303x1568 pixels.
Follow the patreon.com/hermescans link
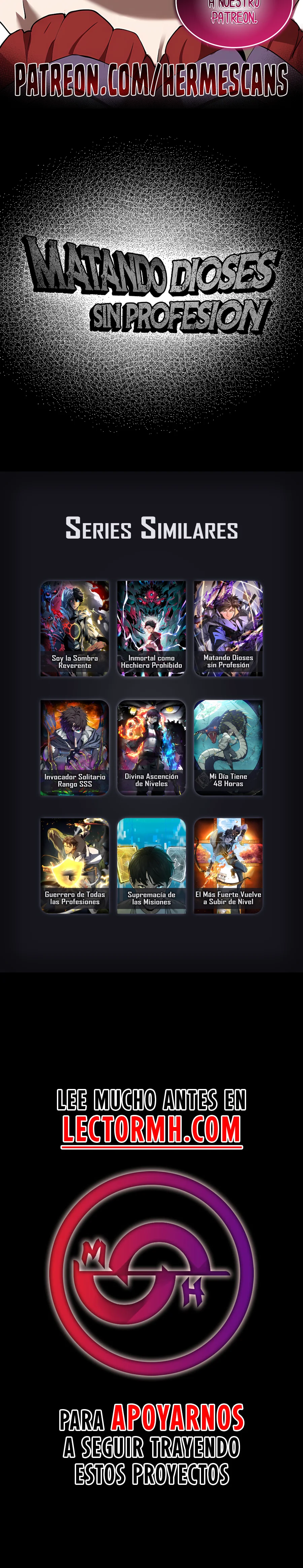pyautogui.click(x=151, y=80)
